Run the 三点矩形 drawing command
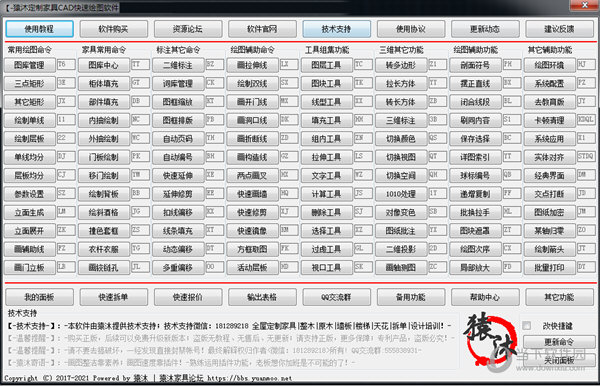600x386 pixels. pyautogui.click(x=30, y=84)
